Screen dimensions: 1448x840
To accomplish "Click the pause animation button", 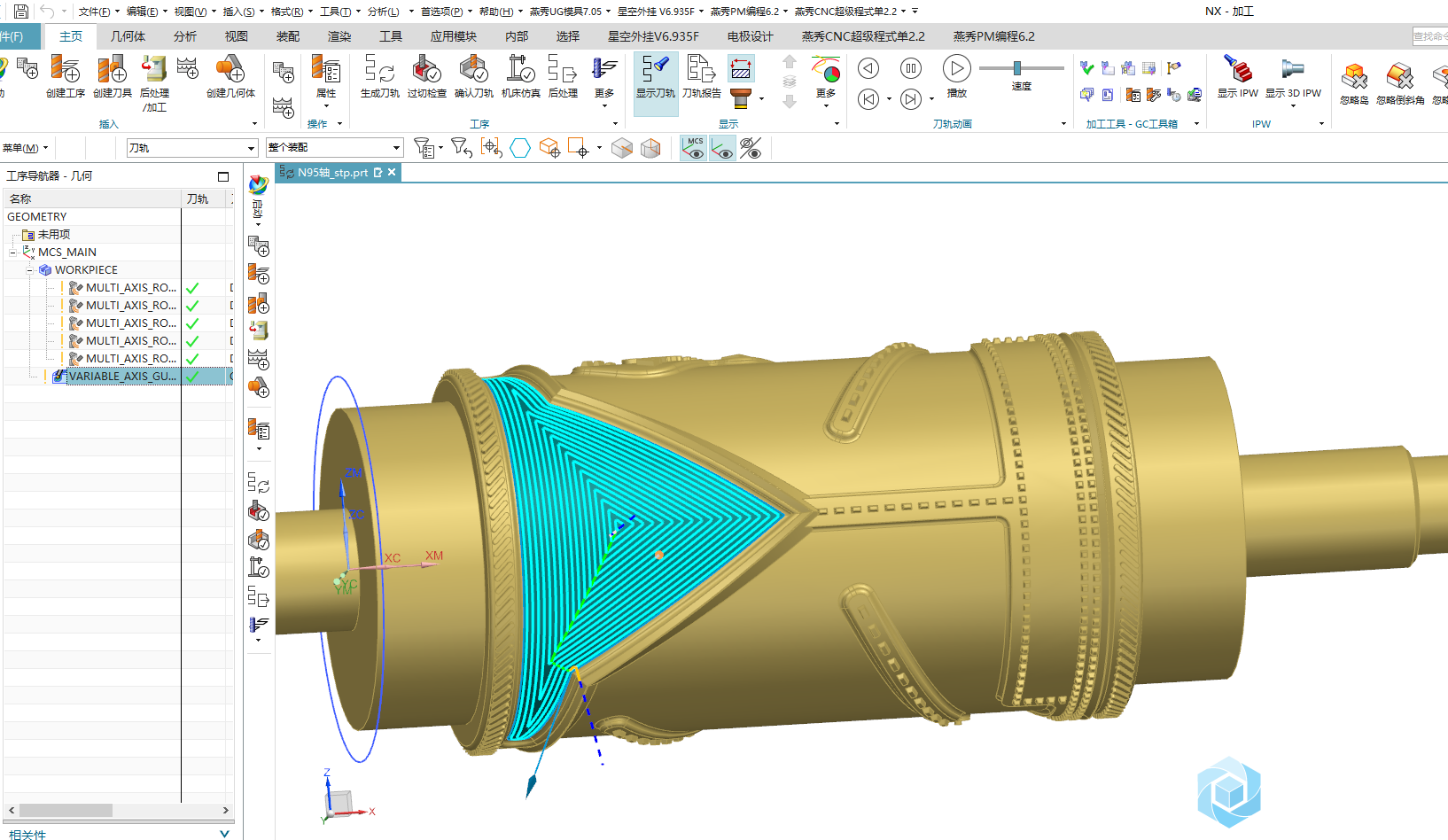I will coord(911,68).
